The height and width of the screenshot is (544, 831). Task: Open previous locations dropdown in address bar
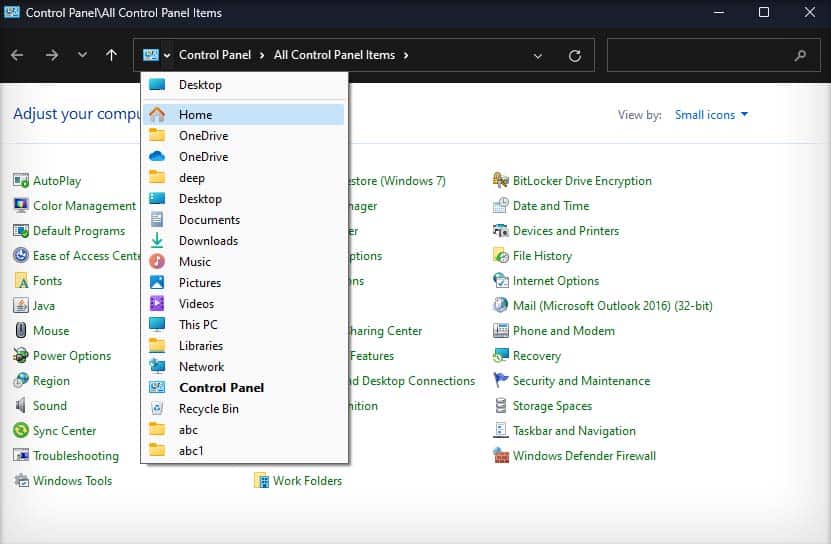(537, 56)
